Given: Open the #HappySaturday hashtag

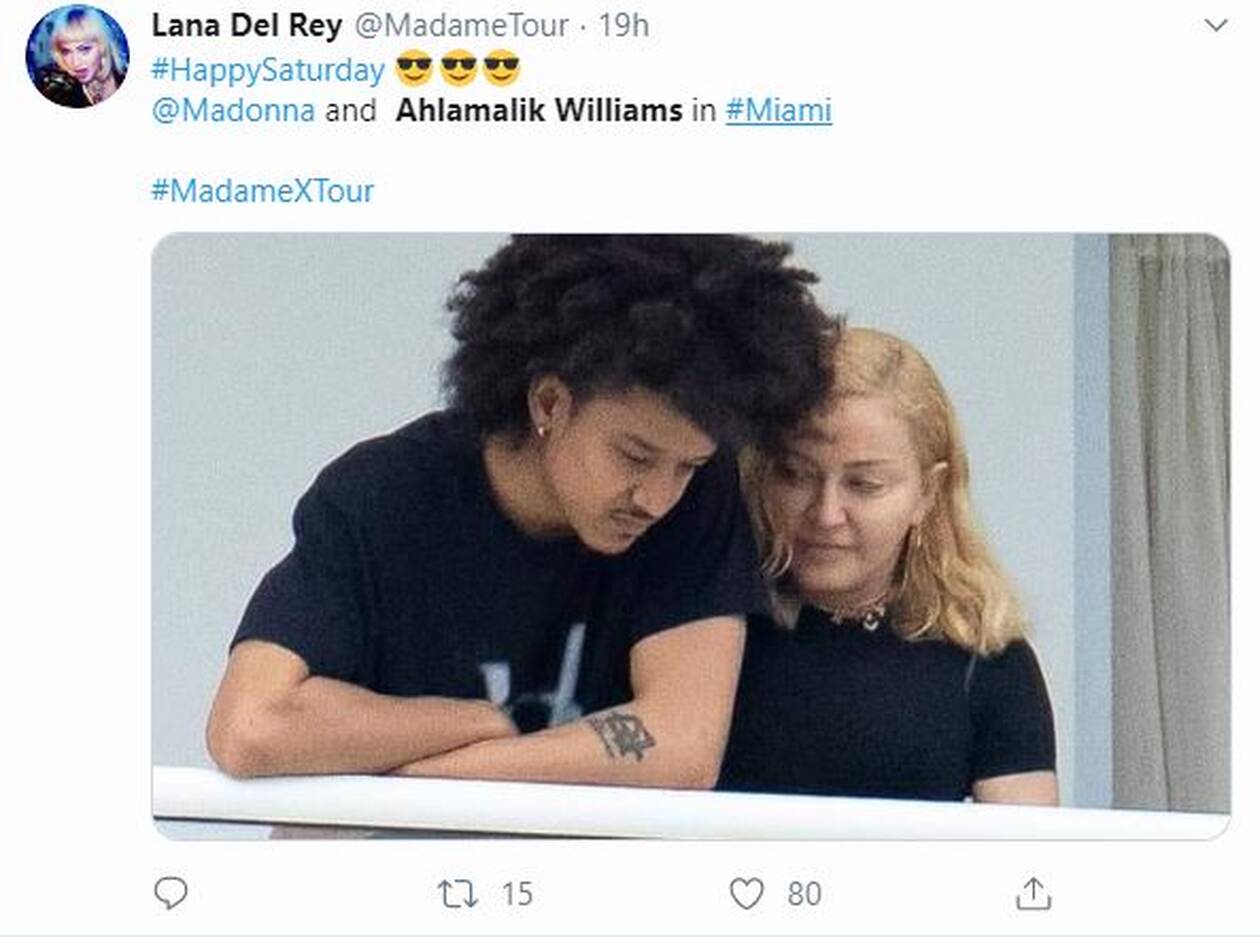Looking at the screenshot, I should 267,70.
